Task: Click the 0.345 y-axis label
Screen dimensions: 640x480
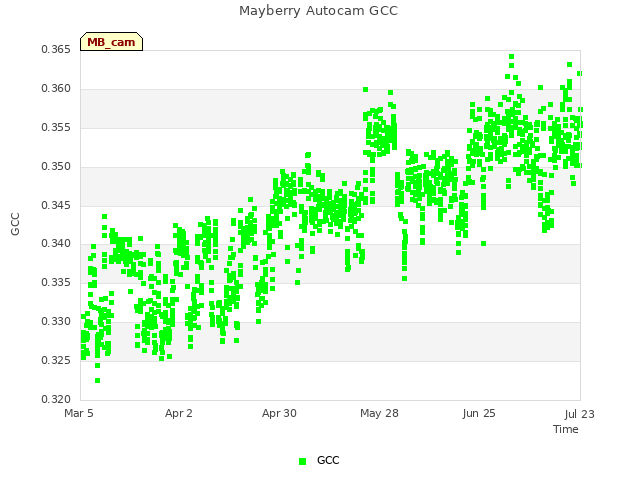Action: click(56, 205)
